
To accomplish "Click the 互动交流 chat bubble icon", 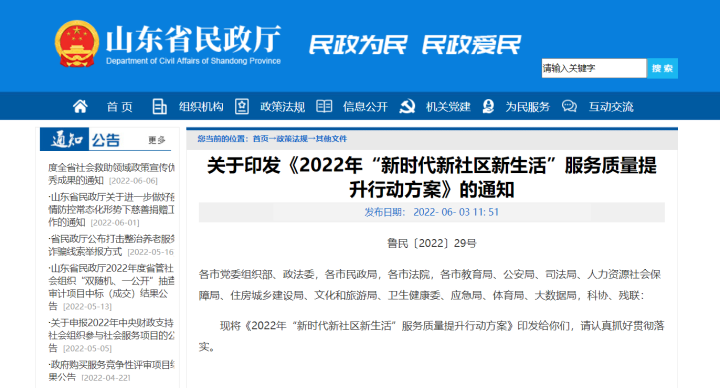I will coord(569,107).
